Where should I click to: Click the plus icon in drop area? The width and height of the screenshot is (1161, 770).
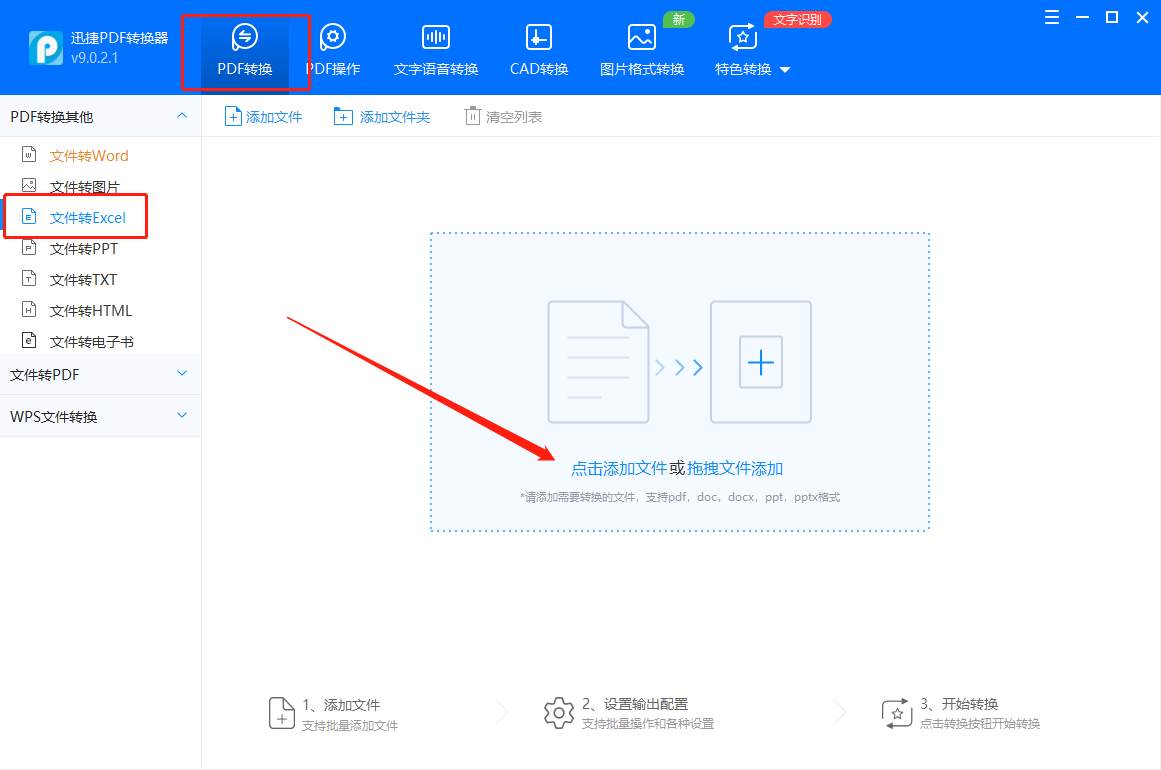tap(761, 362)
